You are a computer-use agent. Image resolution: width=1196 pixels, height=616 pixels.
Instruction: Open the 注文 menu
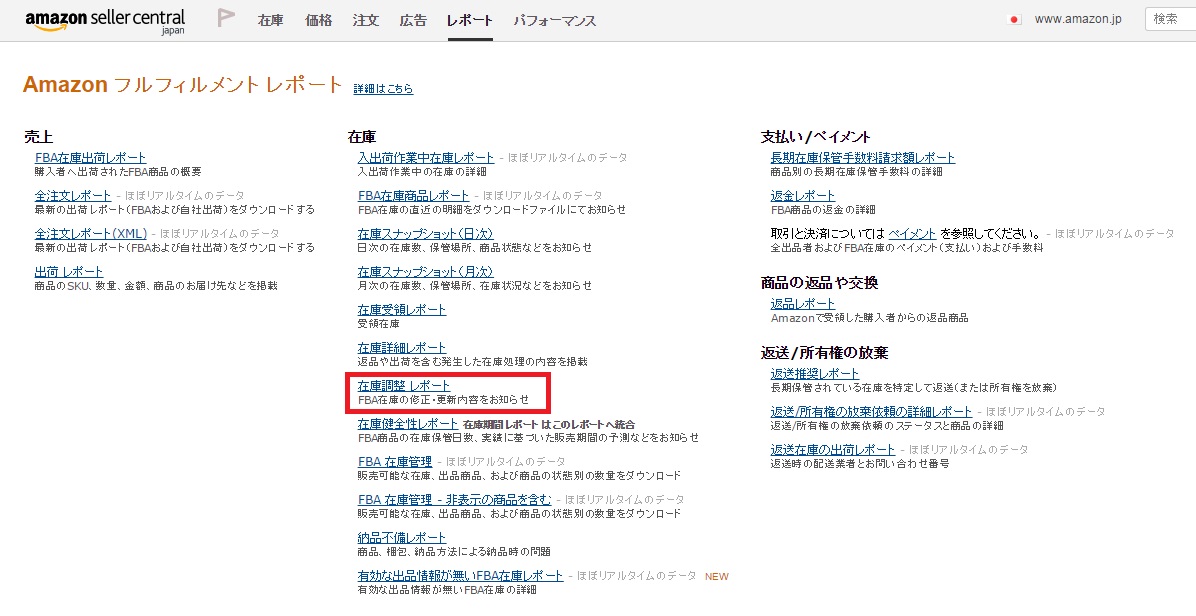[x=365, y=21]
